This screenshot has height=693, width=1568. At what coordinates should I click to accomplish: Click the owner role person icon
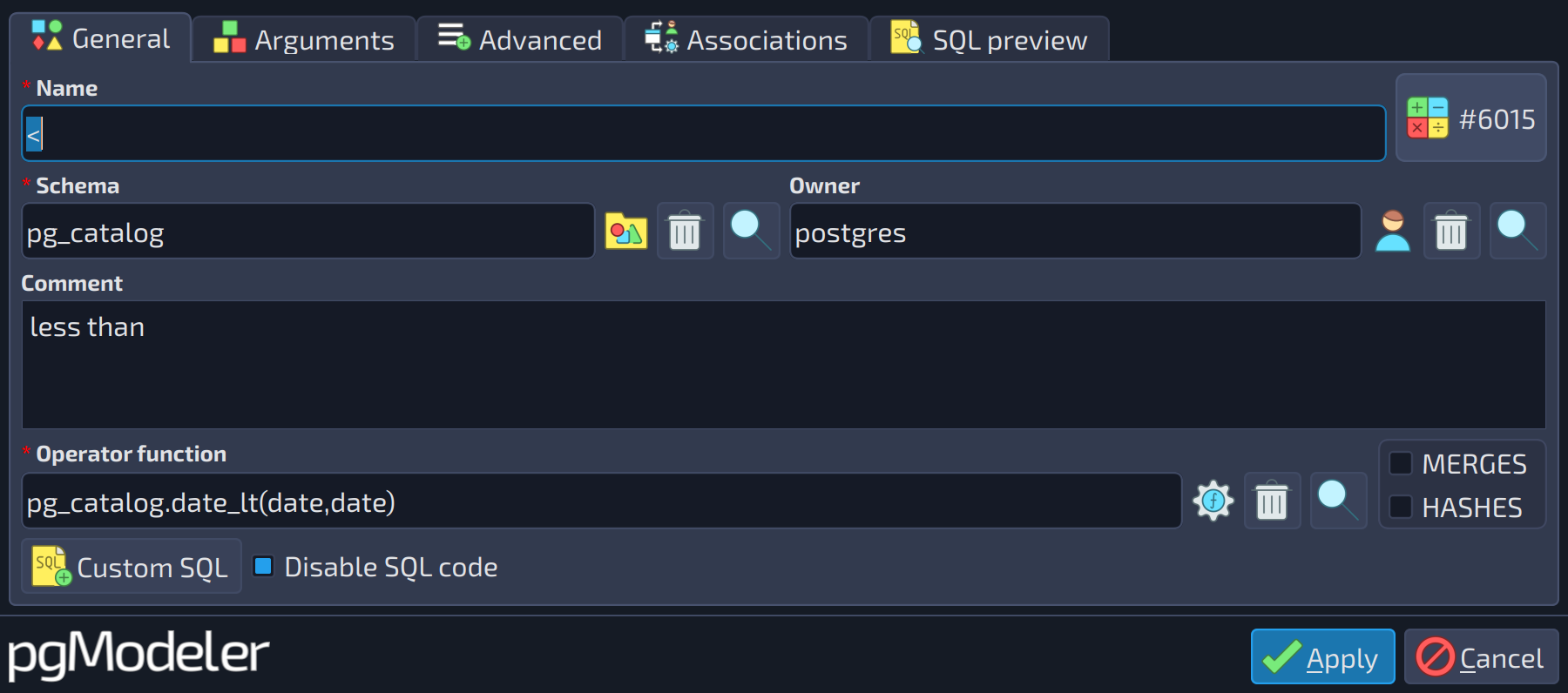click(x=1393, y=232)
